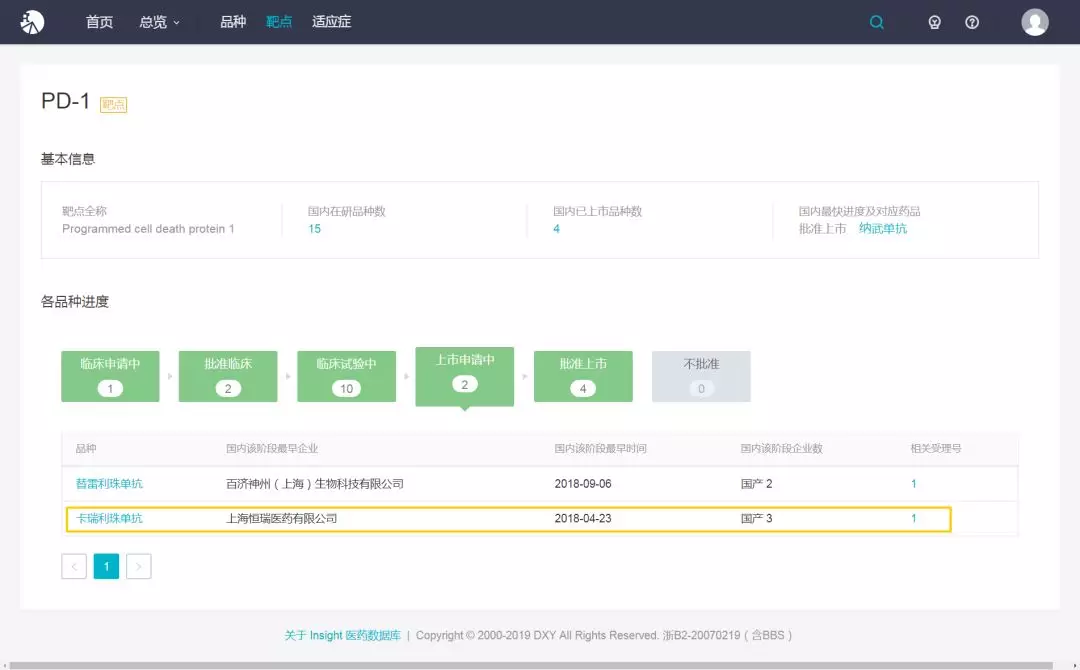1080x670 pixels.
Task: Click the lightbulb feedback icon
Action: [x=934, y=22]
